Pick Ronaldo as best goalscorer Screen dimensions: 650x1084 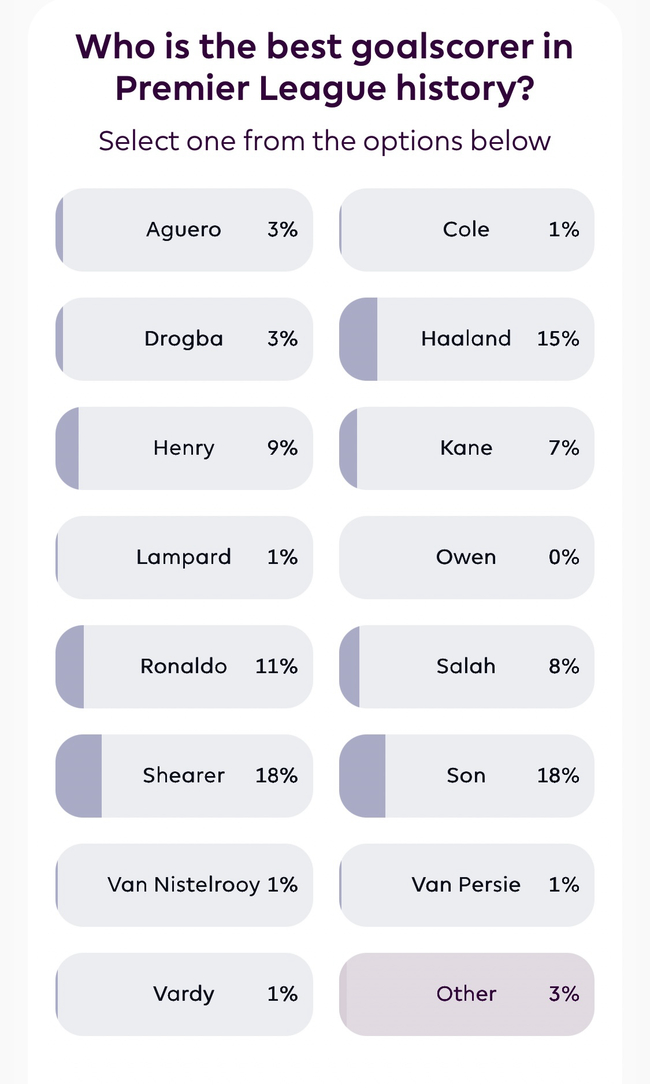coord(184,666)
